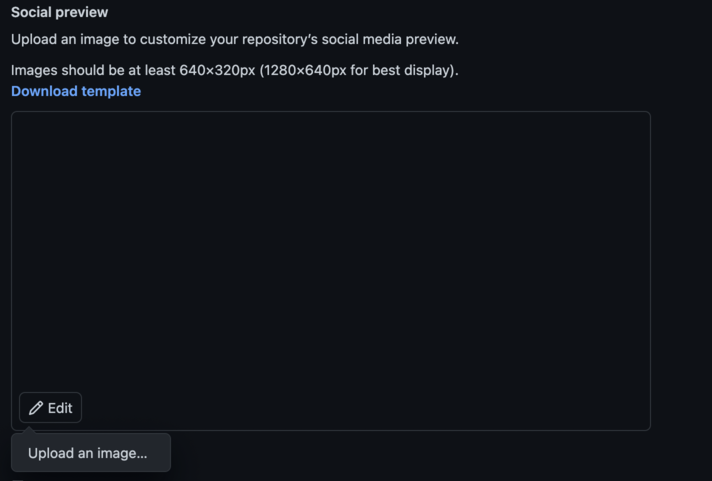
Task: Click the pencil icon in Edit button
Action: 36,408
